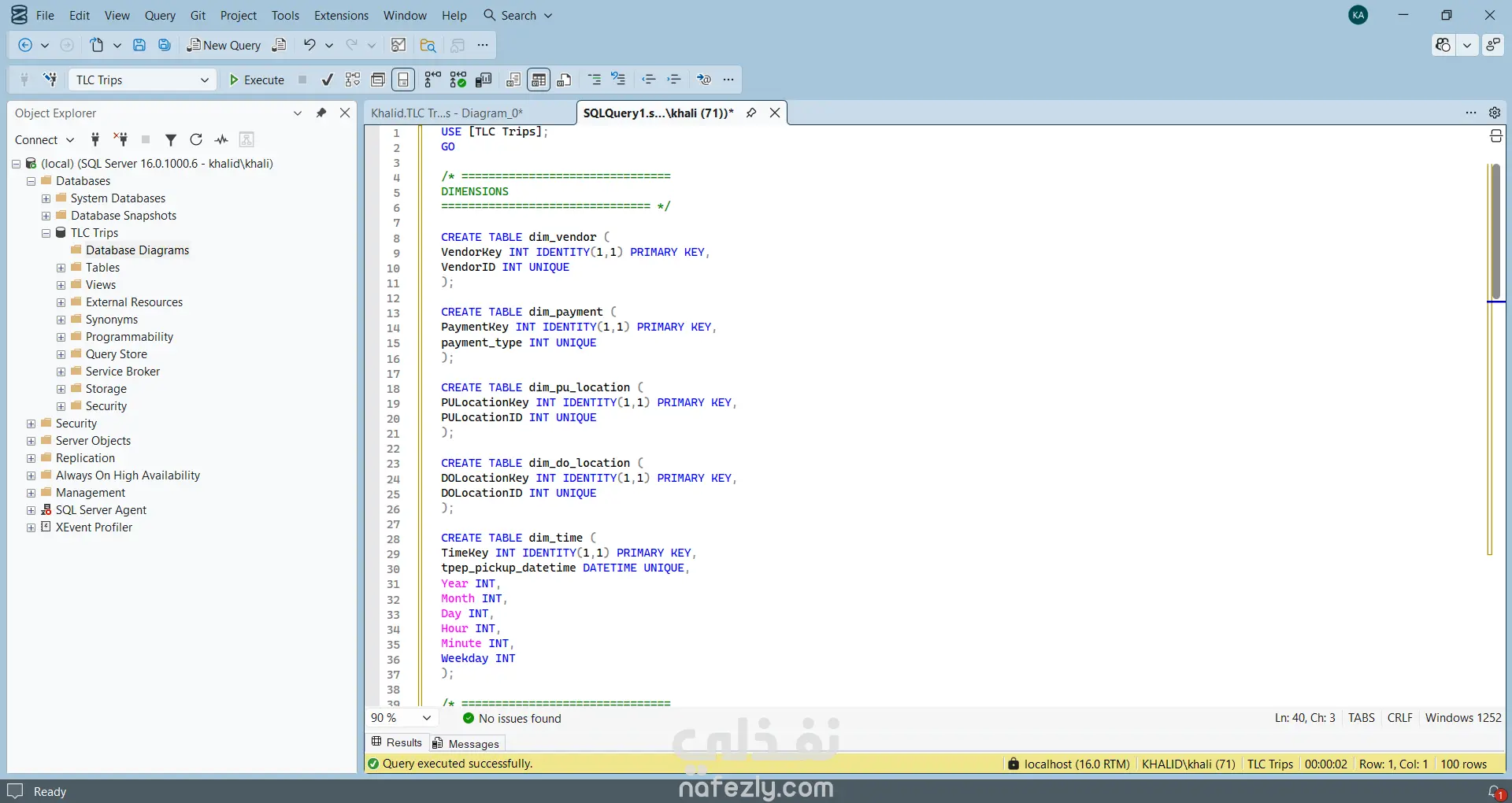Select the Database Diagrams tree node
This screenshot has width=1512, height=803.
pos(137,250)
